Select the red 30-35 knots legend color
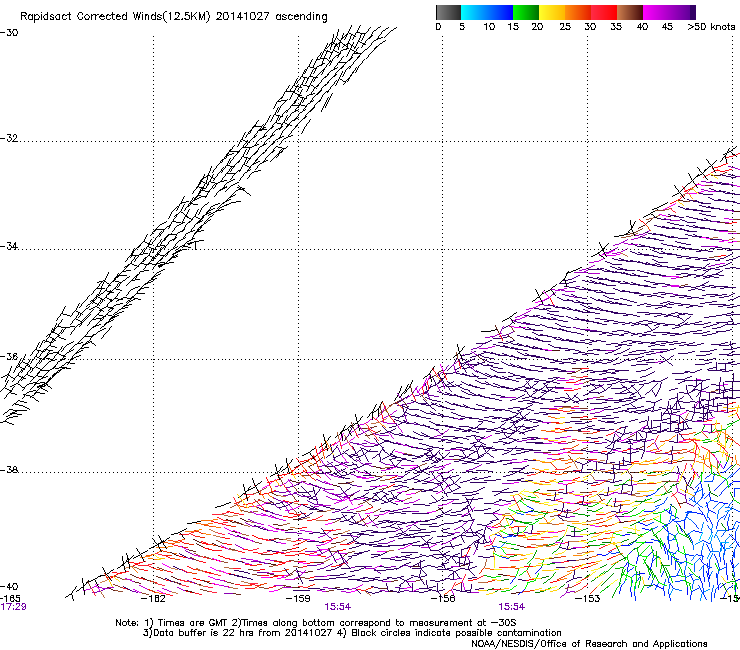The height and width of the screenshot is (650, 740). click(x=604, y=12)
